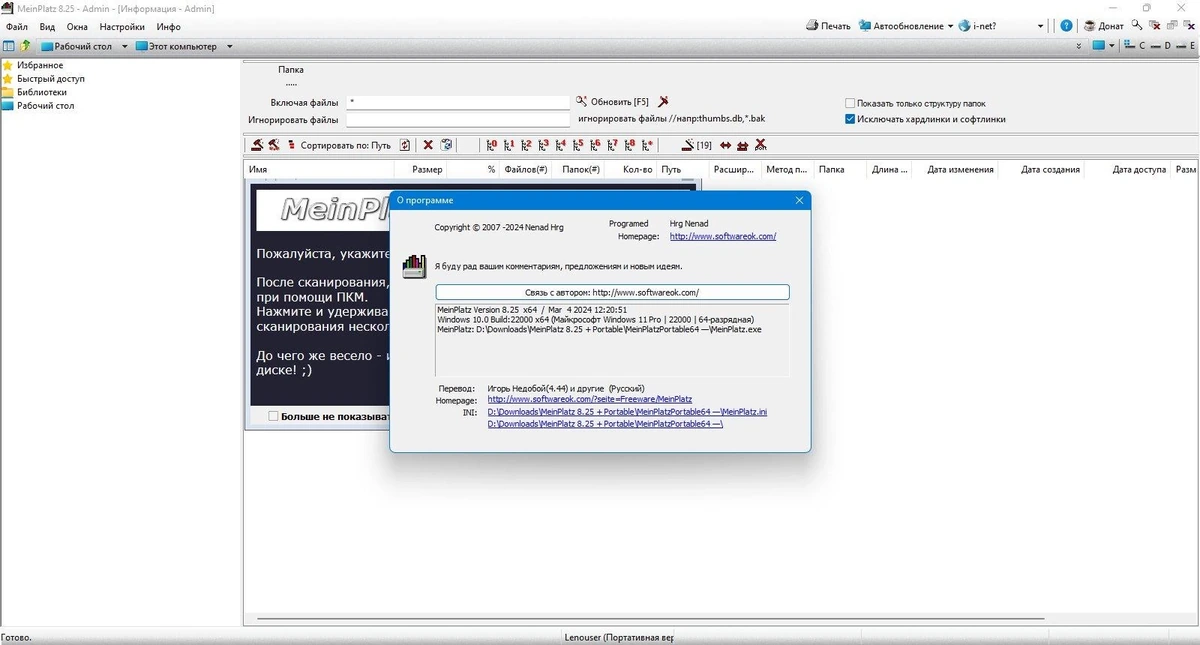Click Связь с автором button
Image resolution: width=1200 pixels, height=645 pixels.
tap(612, 292)
